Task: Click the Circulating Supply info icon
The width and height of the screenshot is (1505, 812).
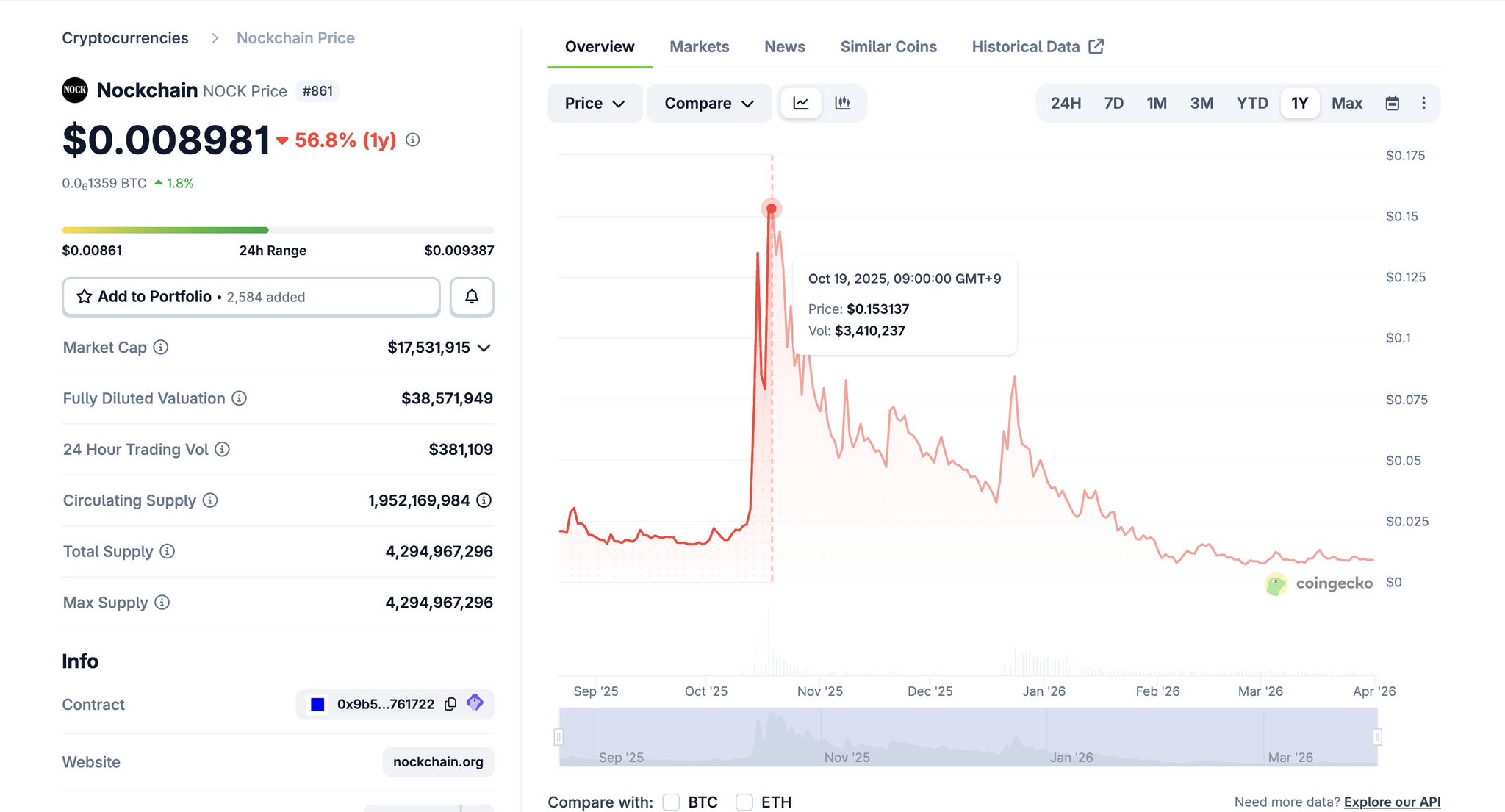Action: point(210,500)
